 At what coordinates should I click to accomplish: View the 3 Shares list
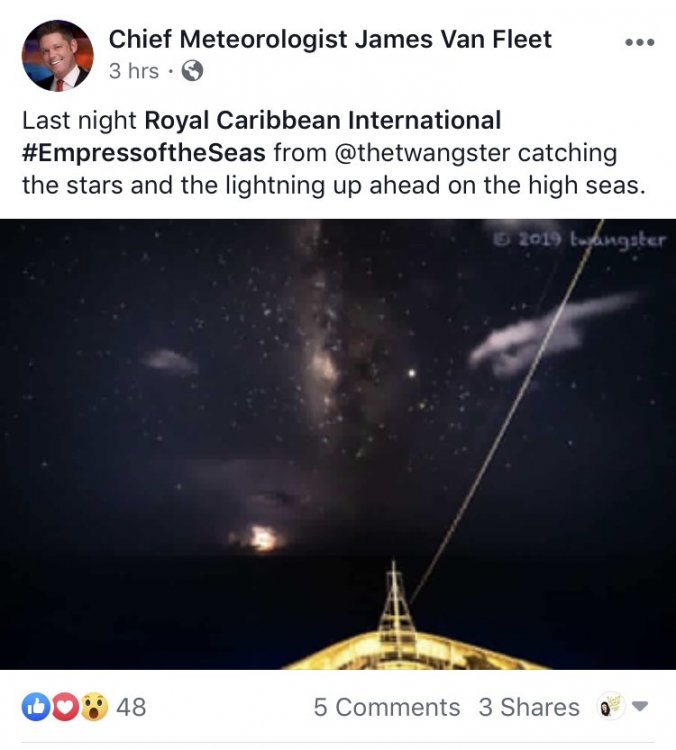(529, 707)
